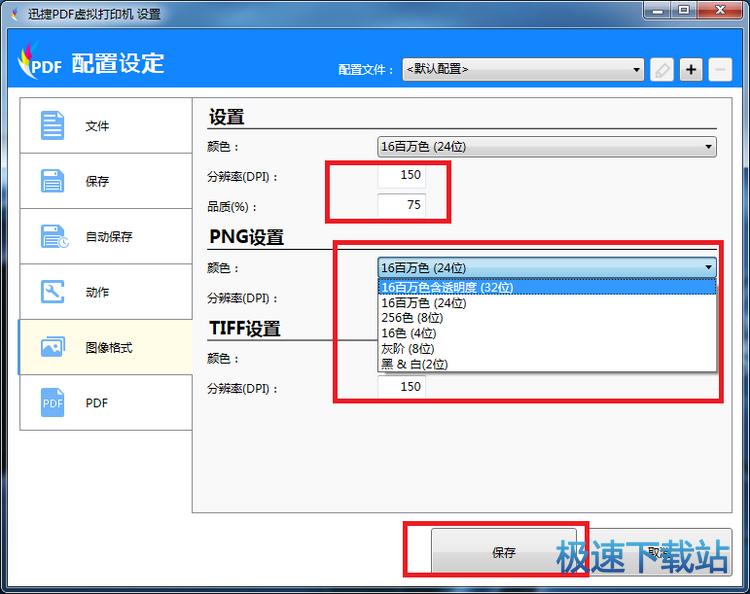Click the 设置 分辨率(DPI) field with 150
This screenshot has width=750, height=594.
(x=401, y=176)
